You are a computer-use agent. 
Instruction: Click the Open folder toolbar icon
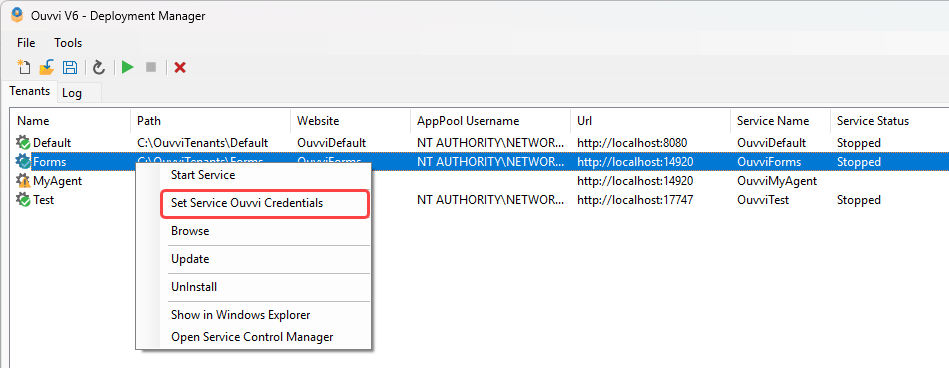click(x=47, y=67)
